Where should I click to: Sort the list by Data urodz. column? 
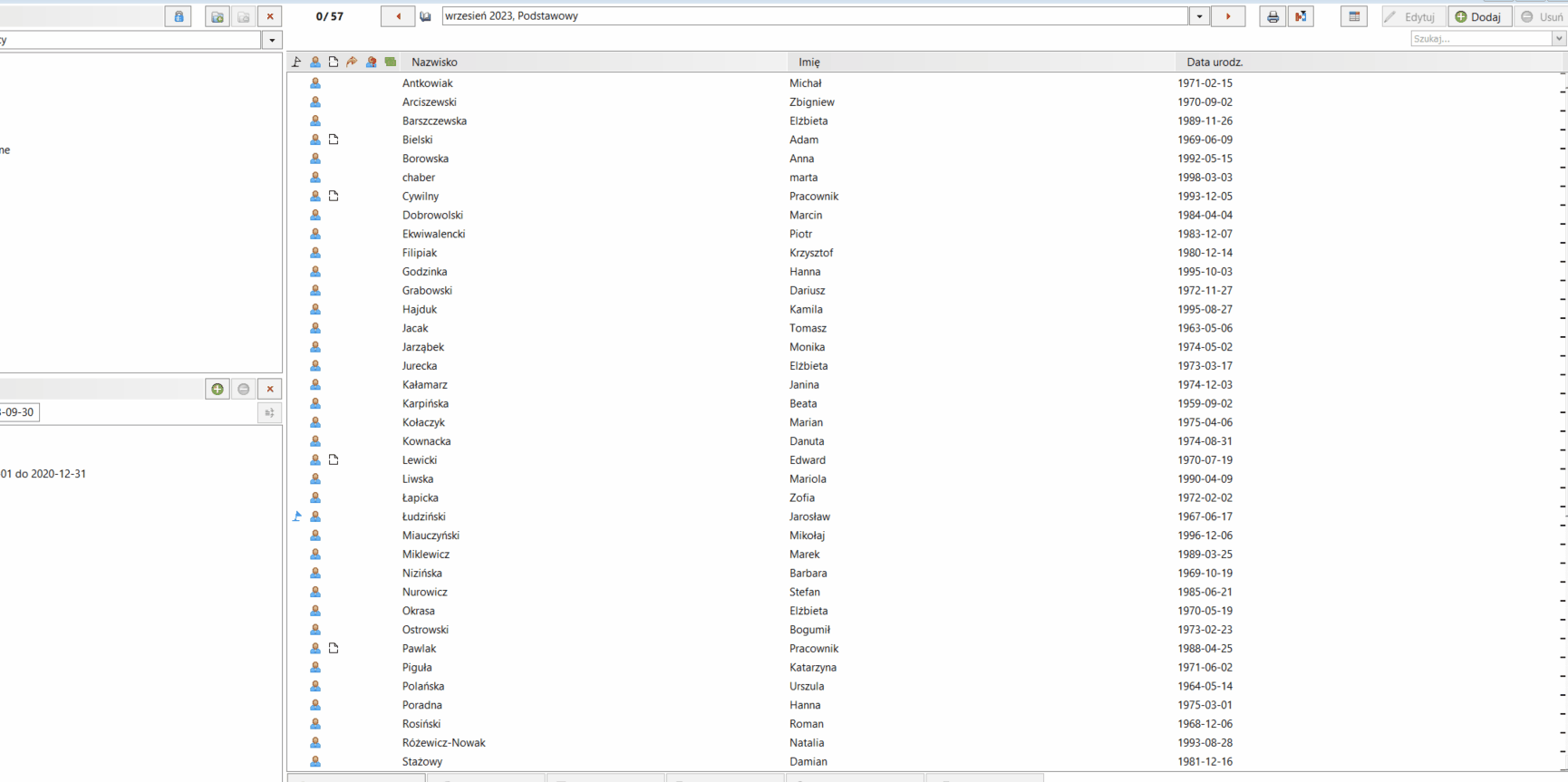[x=1215, y=62]
